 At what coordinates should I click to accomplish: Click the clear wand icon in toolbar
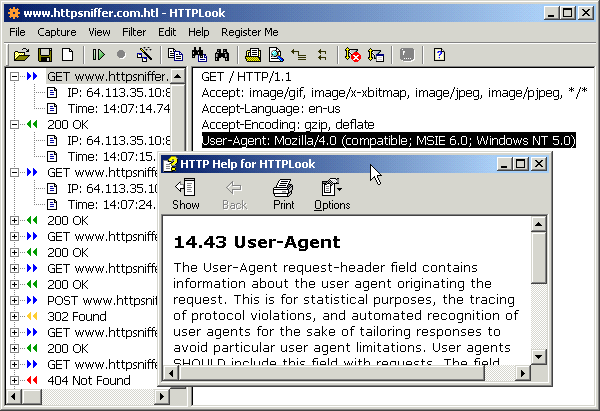(144, 55)
